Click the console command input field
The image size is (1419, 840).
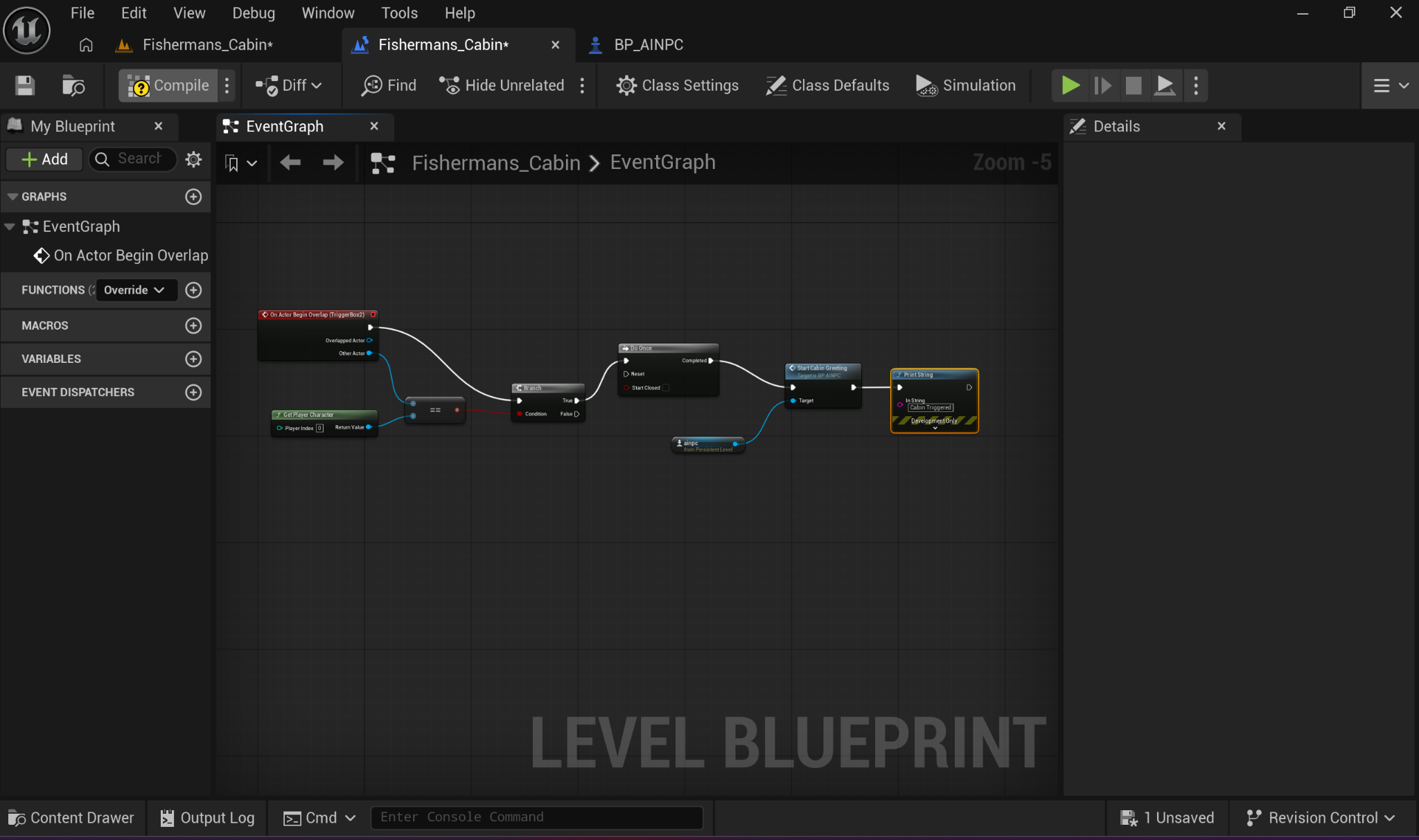pyautogui.click(x=537, y=817)
